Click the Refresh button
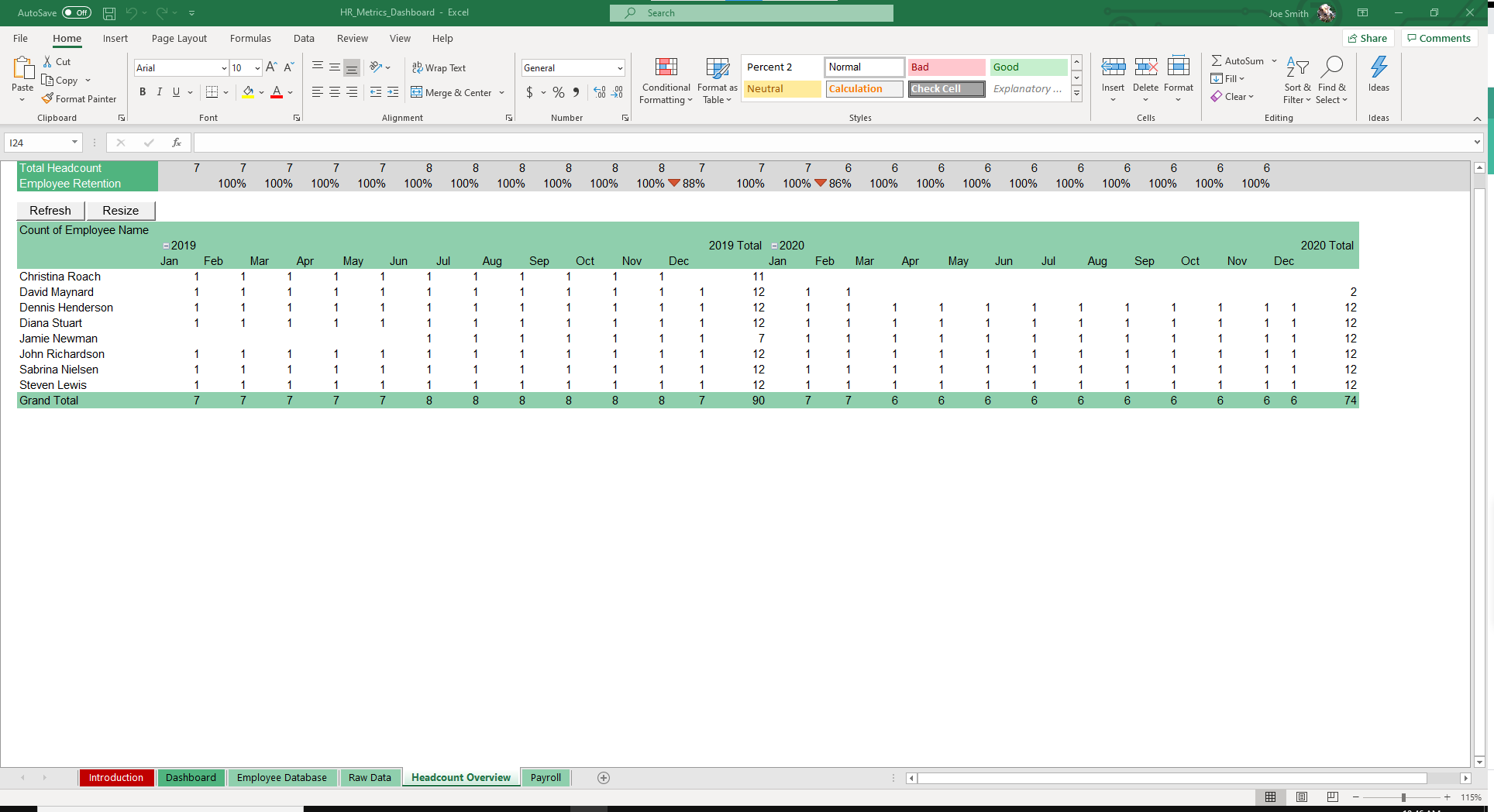Image resolution: width=1494 pixels, height=812 pixels. click(50, 211)
